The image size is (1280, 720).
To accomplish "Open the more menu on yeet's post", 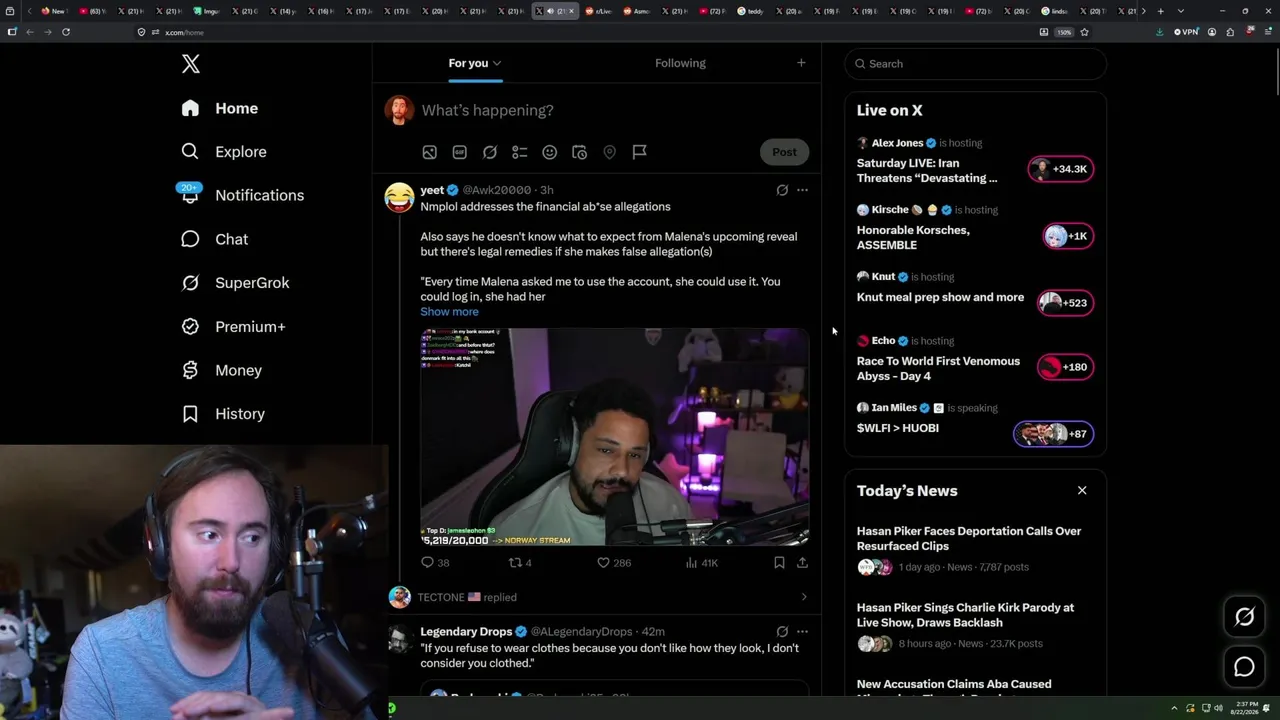I will [x=802, y=190].
